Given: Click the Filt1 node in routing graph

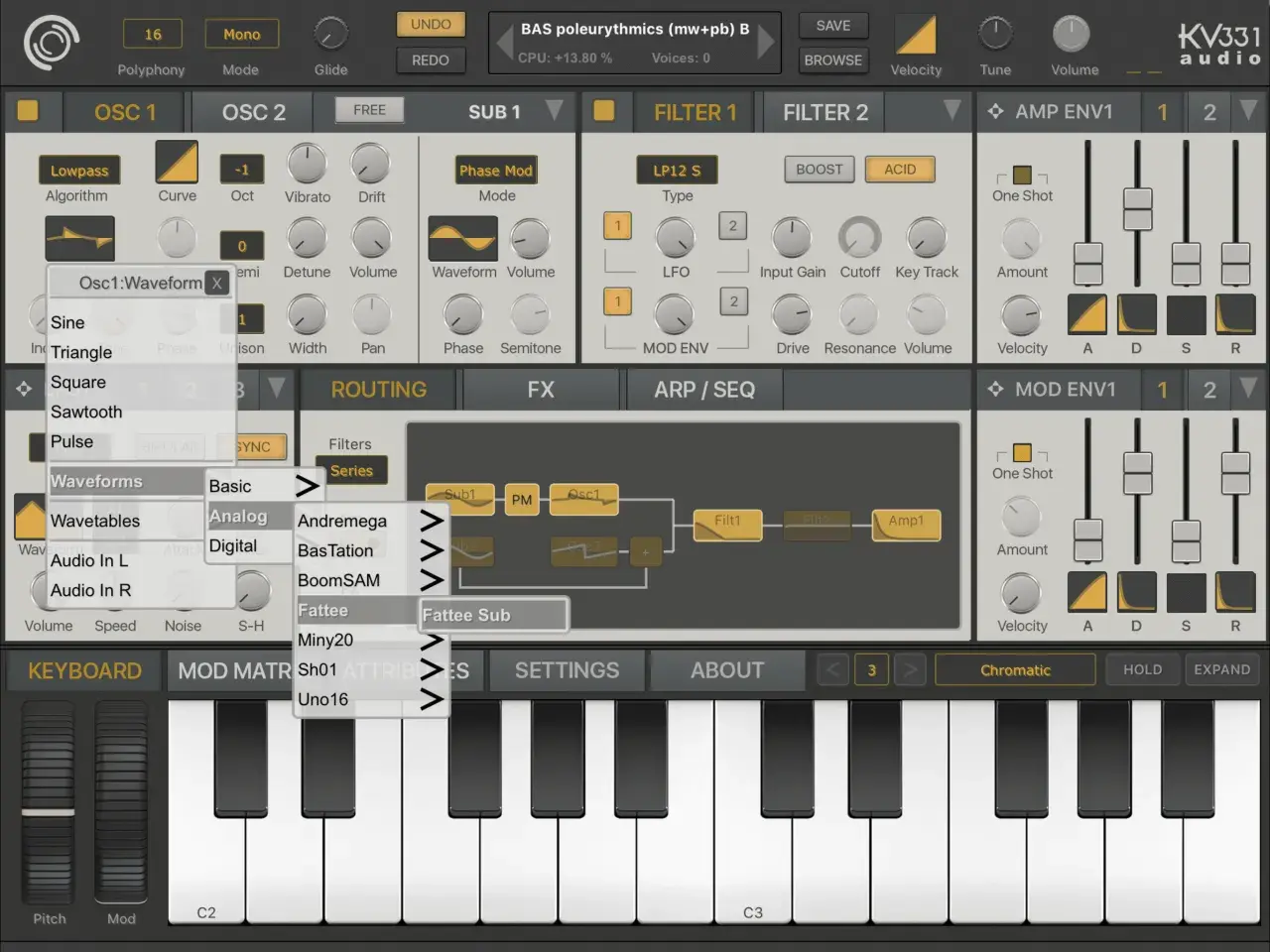Looking at the screenshot, I should (727, 525).
